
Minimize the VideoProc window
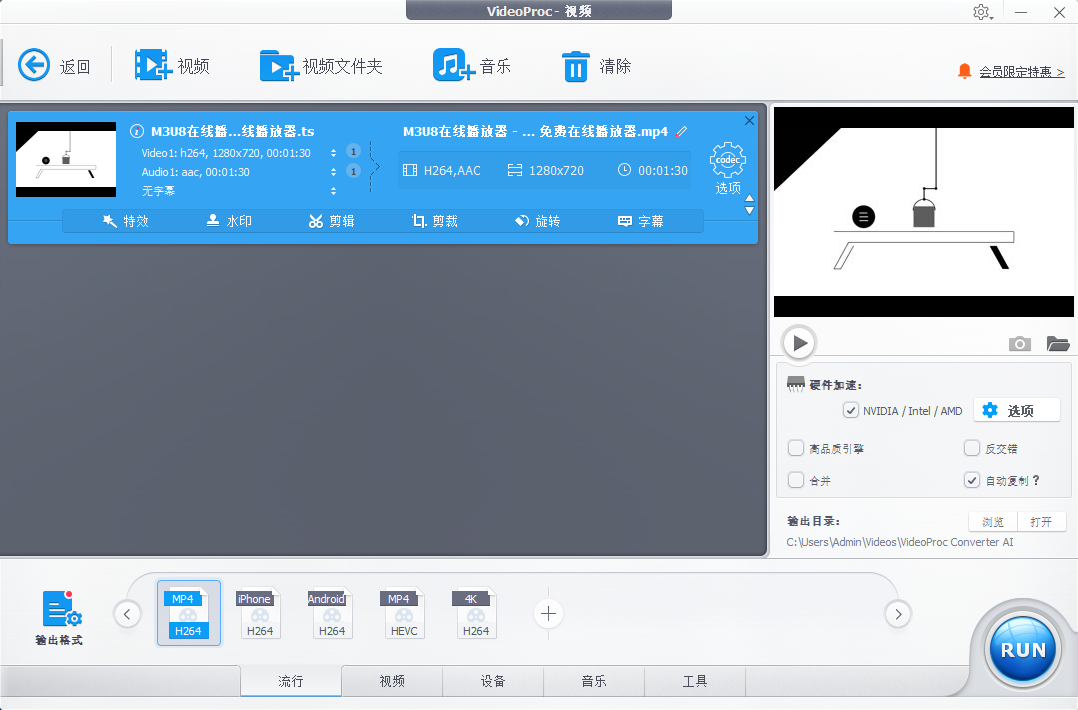point(1021,12)
